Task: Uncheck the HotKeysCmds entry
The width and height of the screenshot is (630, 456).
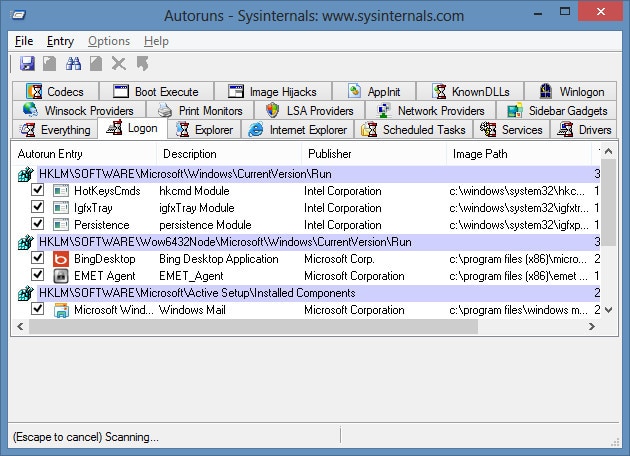Action: coord(37,189)
